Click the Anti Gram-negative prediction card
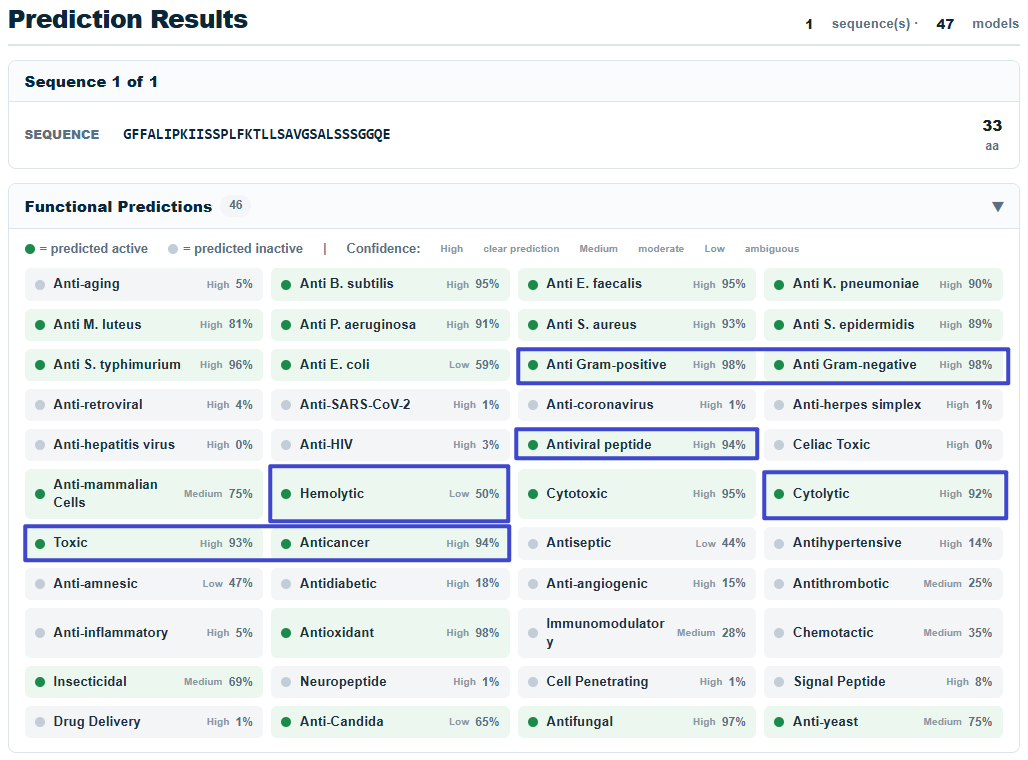1028x760 pixels. coord(883,365)
